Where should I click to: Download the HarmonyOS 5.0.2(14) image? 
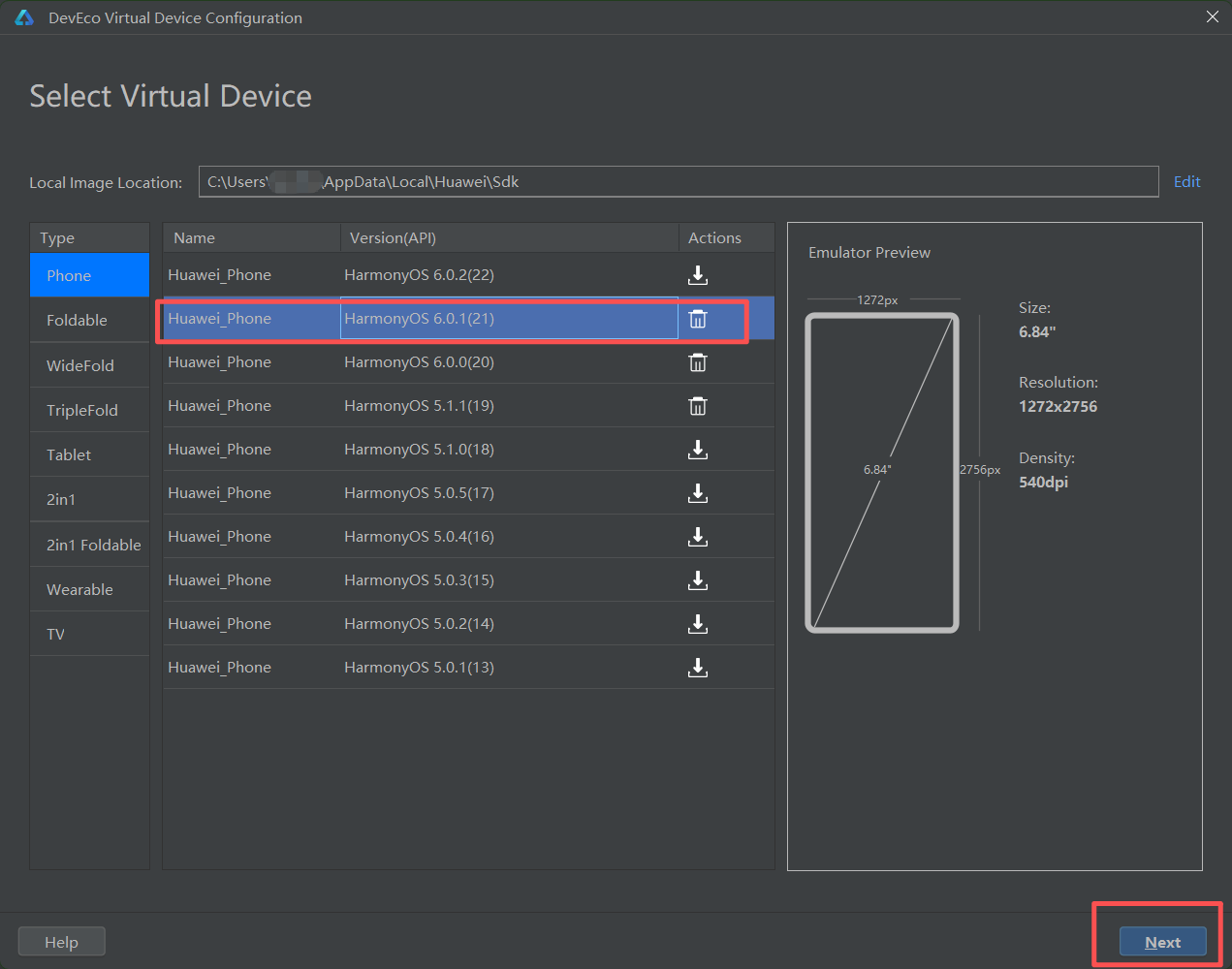pos(698,624)
